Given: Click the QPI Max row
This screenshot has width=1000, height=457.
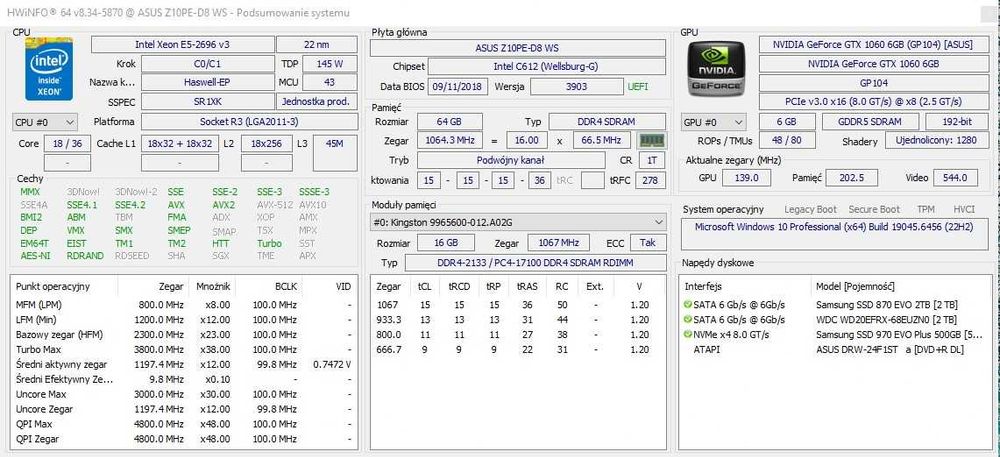Looking at the screenshot, I should pos(184,424).
